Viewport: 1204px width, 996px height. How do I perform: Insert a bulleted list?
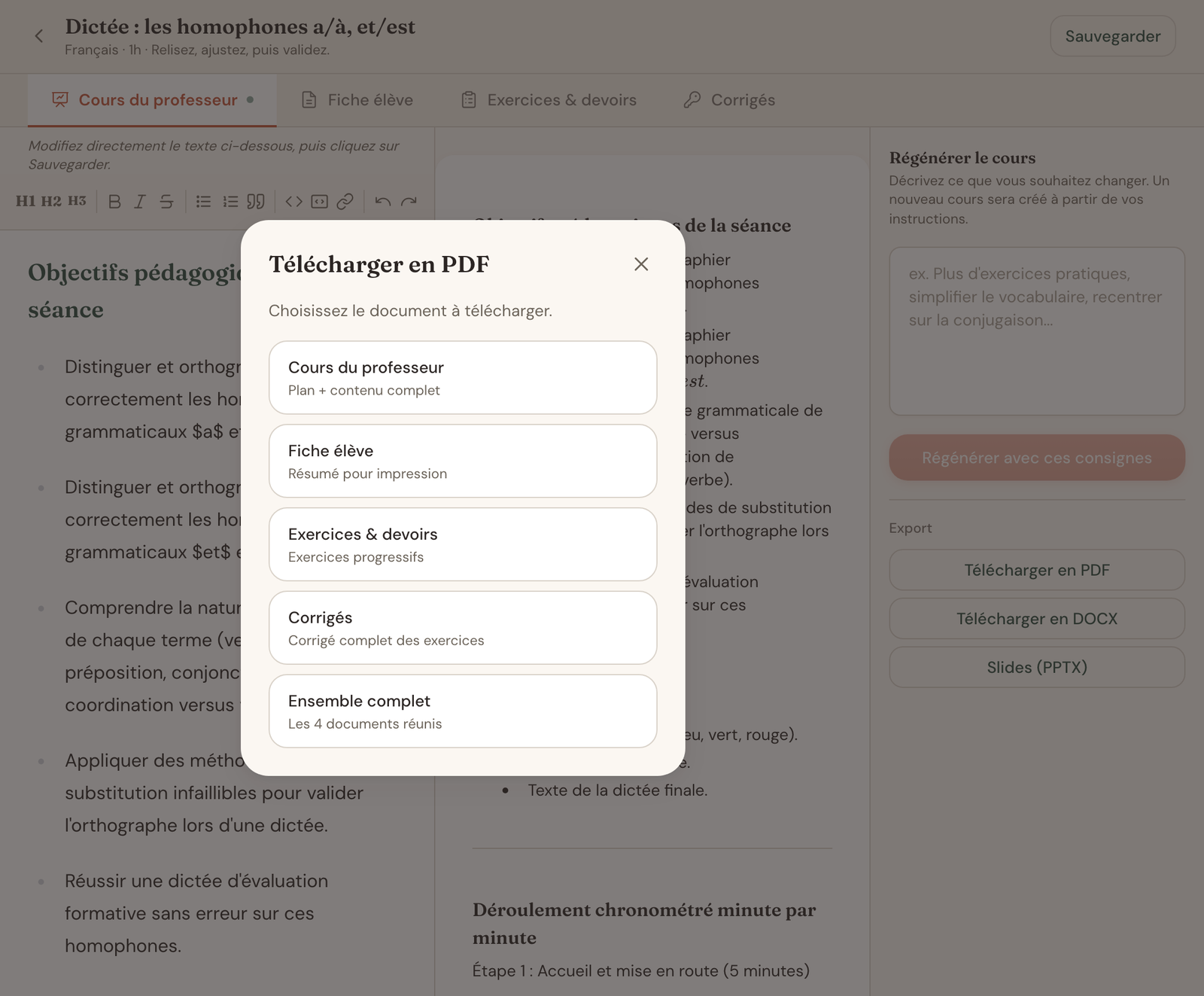[203, 202]
